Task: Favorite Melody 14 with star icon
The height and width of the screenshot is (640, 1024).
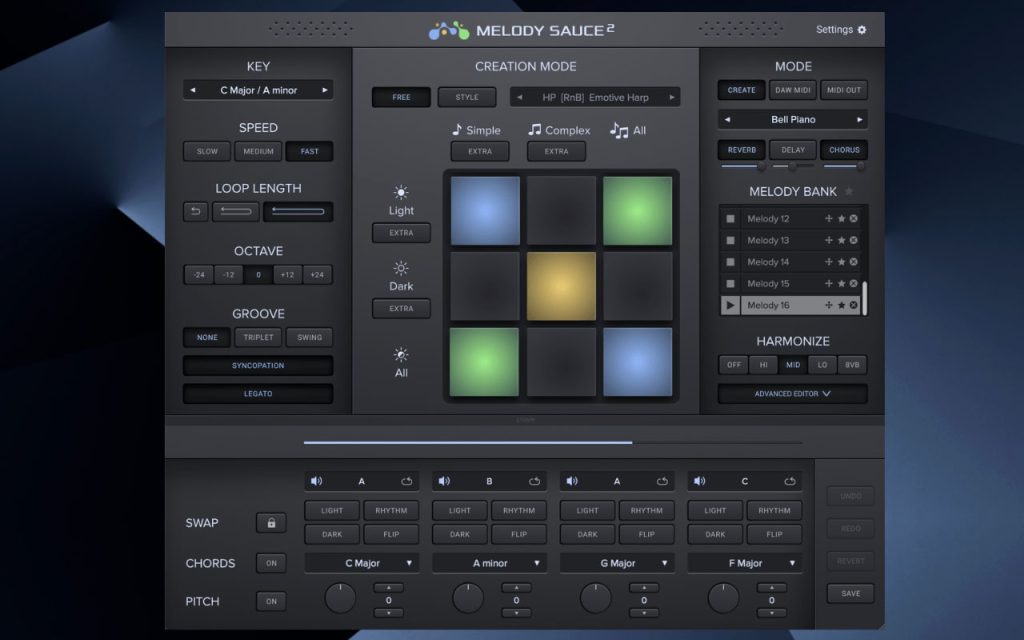Action: (x=842, y=262)
